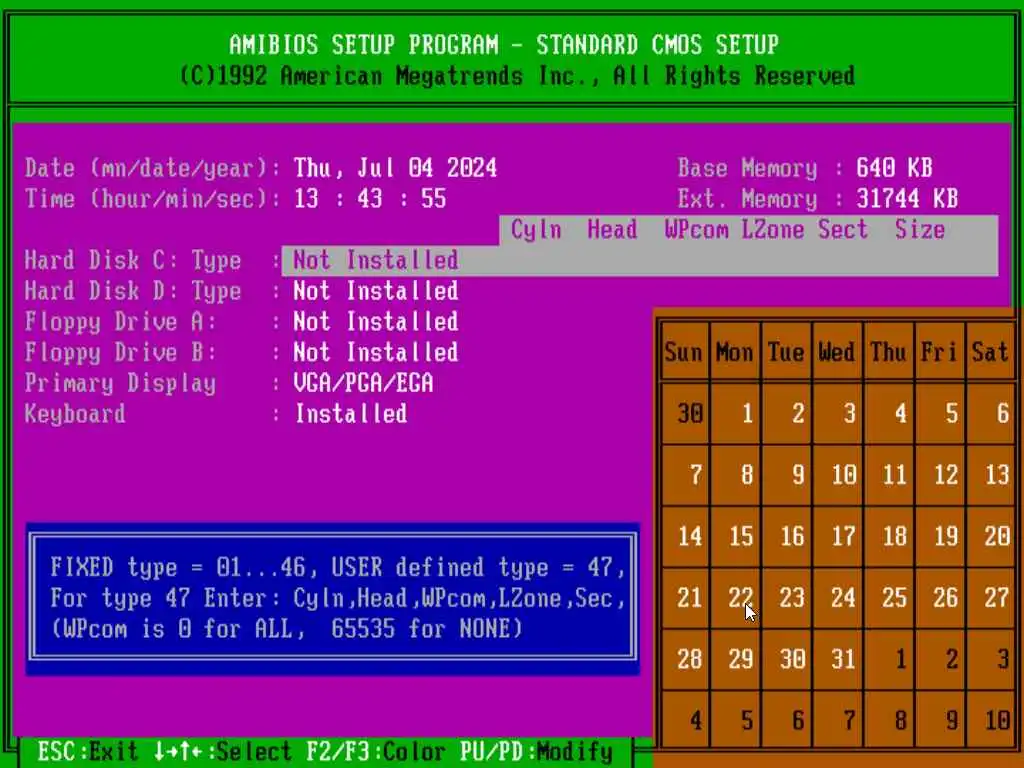Viewport: 1024px width, 768px height.
Task: Click the Cyln column header
Action: tap(536, 229)
